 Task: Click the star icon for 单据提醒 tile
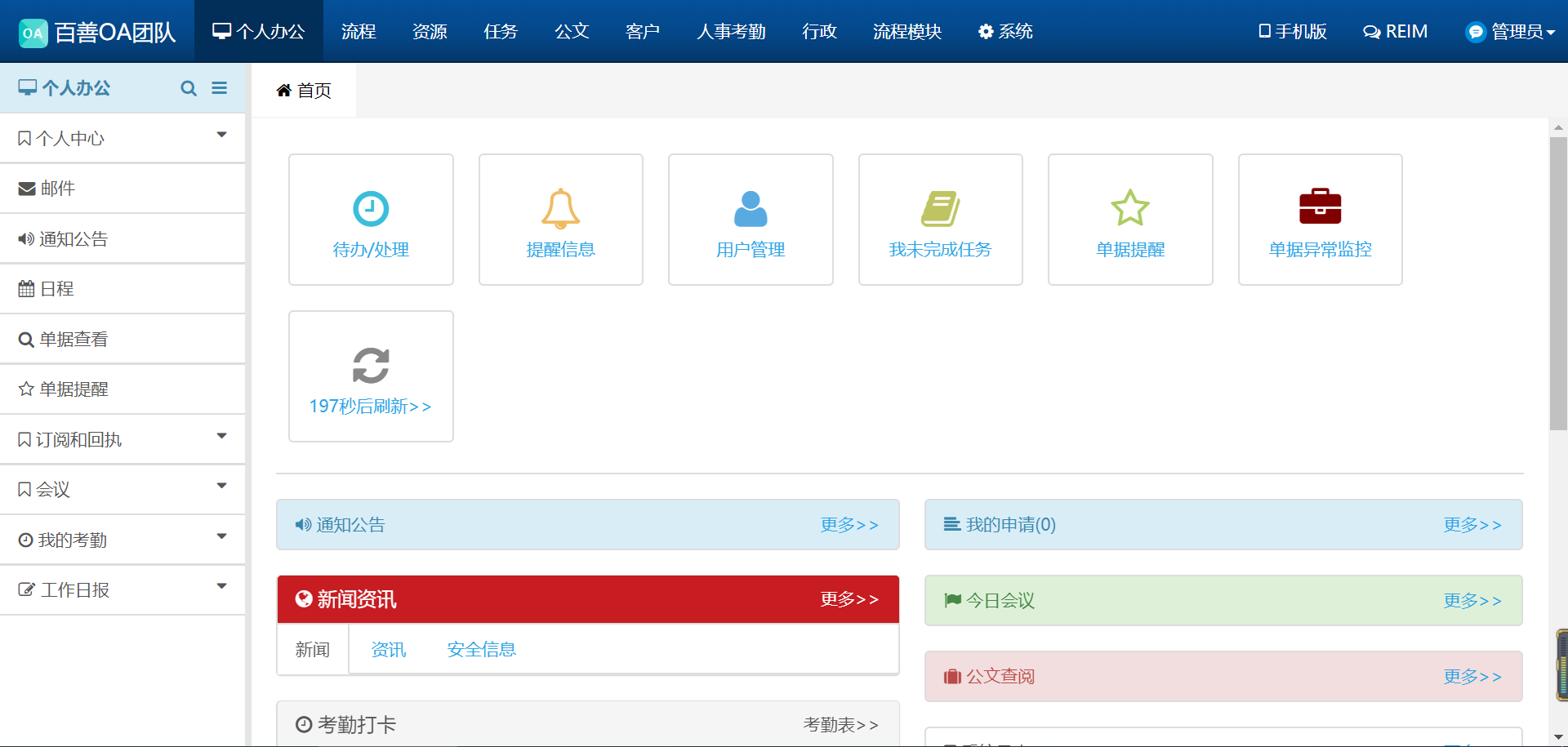[x=1130, y=208]
